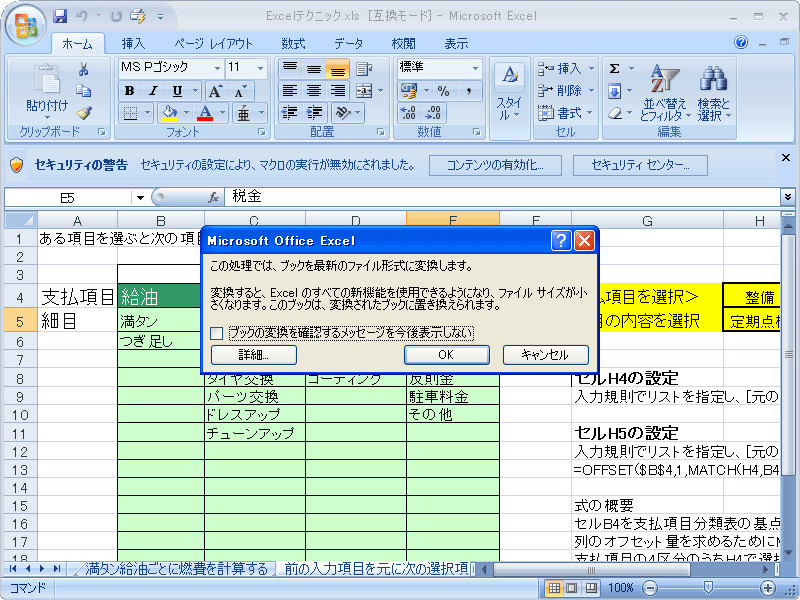The image size is (800, 600).
Task: Decrease font size with the small A icon
Action: [240, 91]
